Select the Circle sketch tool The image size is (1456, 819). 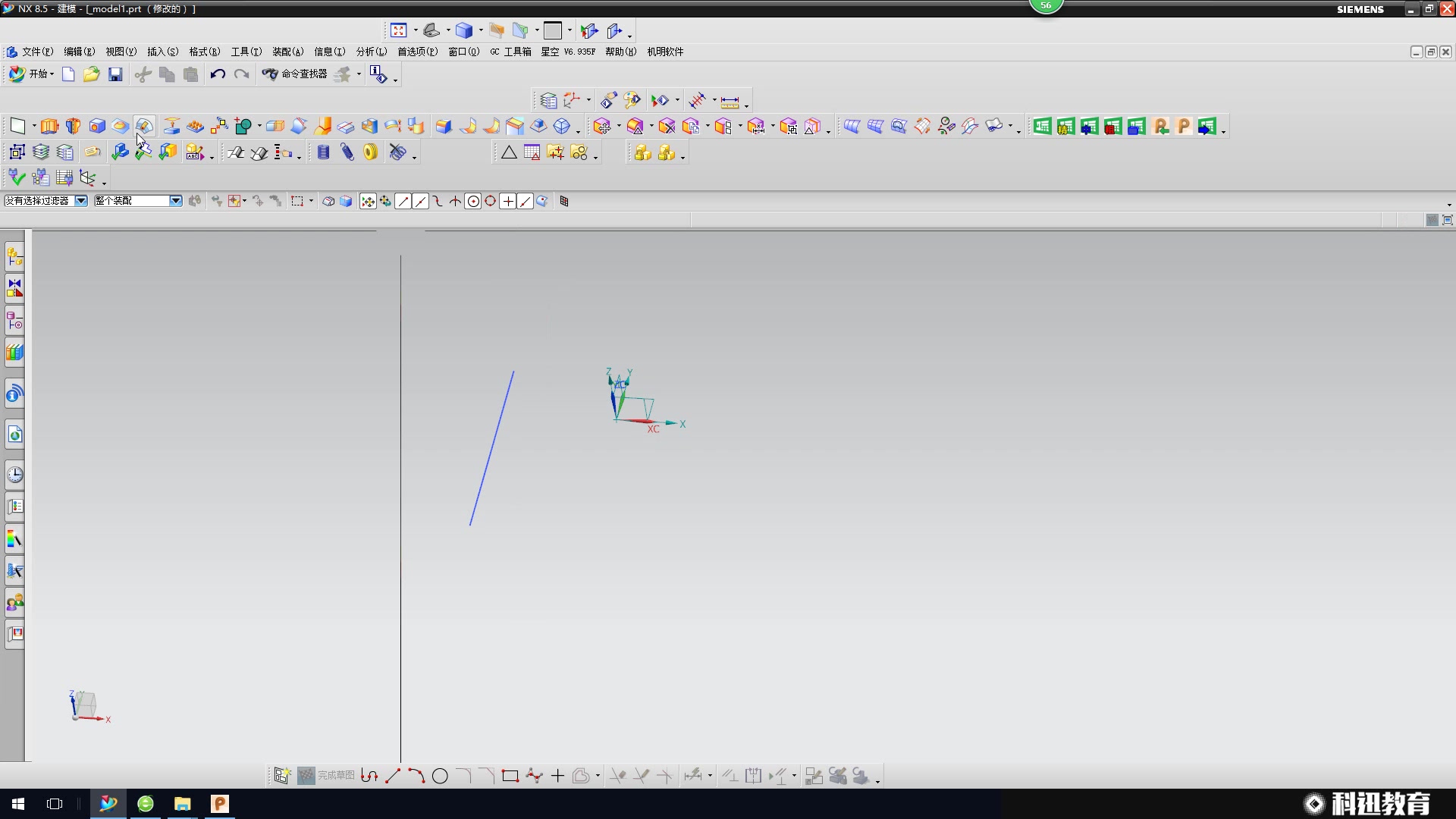pos(440,776)
